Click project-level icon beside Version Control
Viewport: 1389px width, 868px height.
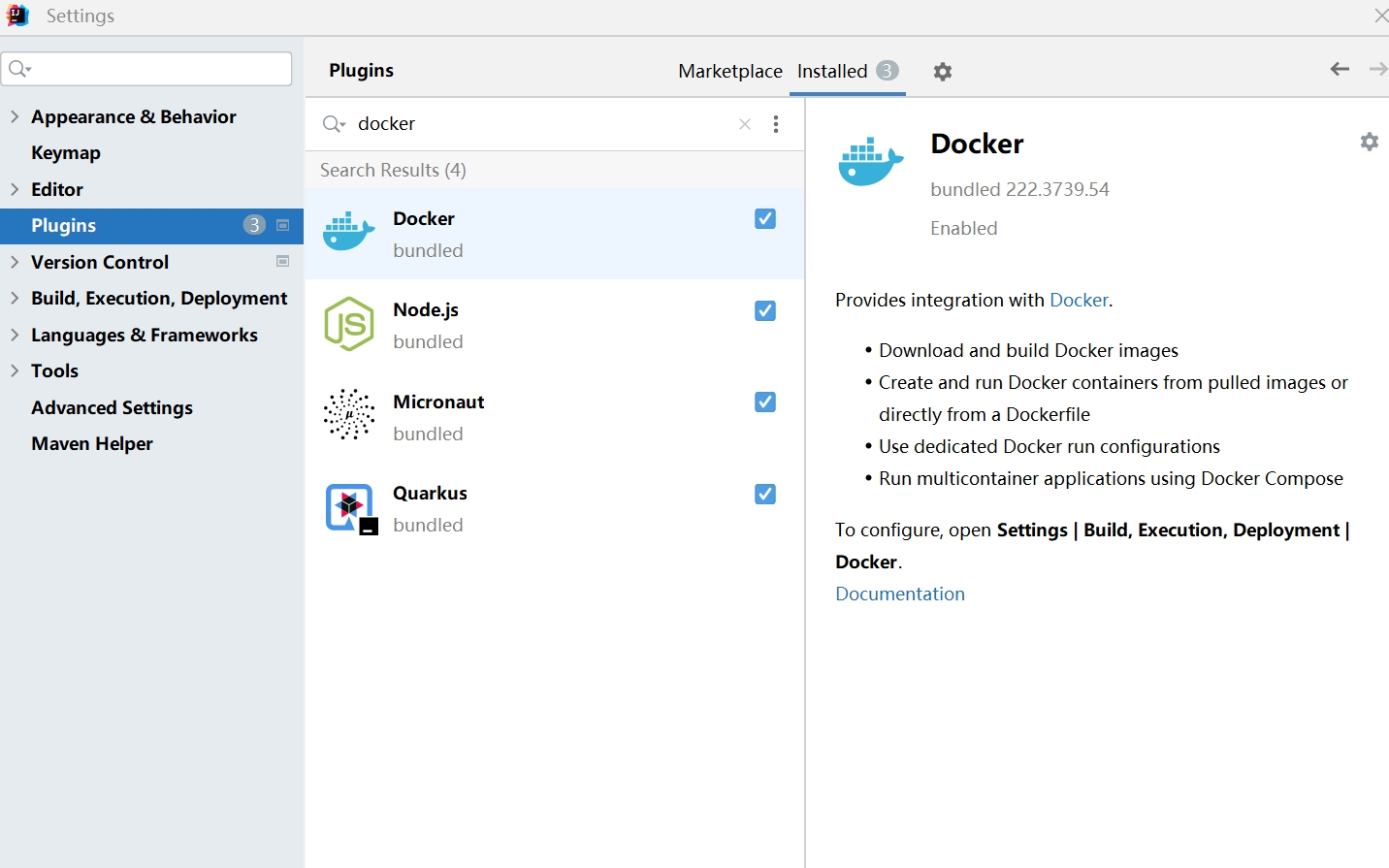tap(283, 261)
